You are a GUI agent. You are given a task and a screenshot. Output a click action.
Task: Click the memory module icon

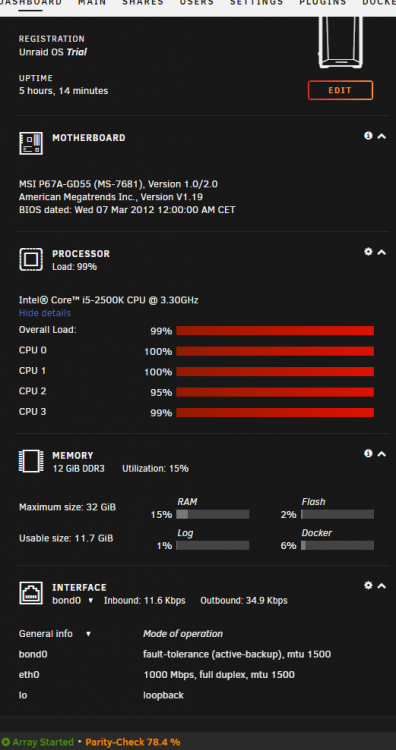point(31,461)
